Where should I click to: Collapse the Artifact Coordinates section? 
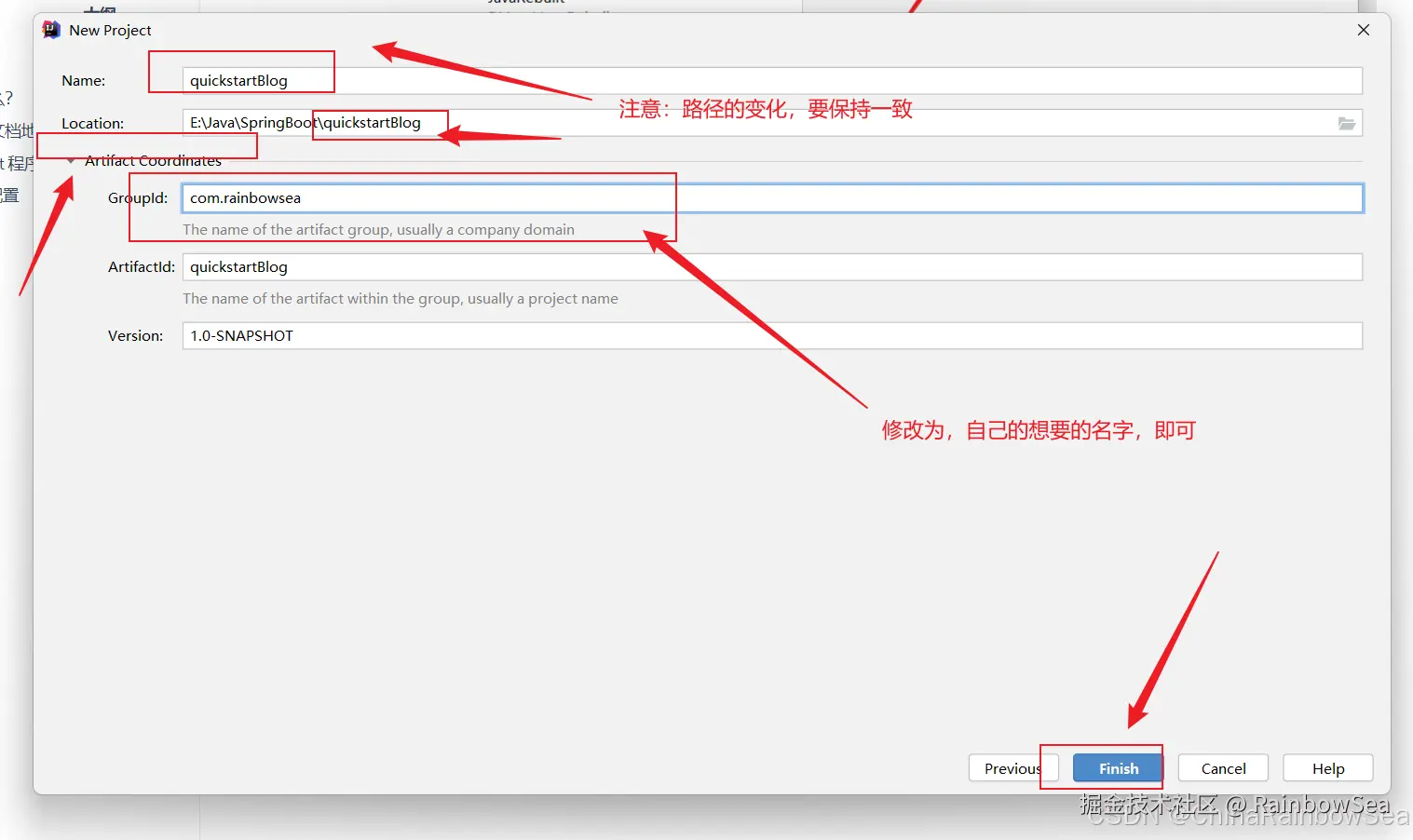[72, 161]
